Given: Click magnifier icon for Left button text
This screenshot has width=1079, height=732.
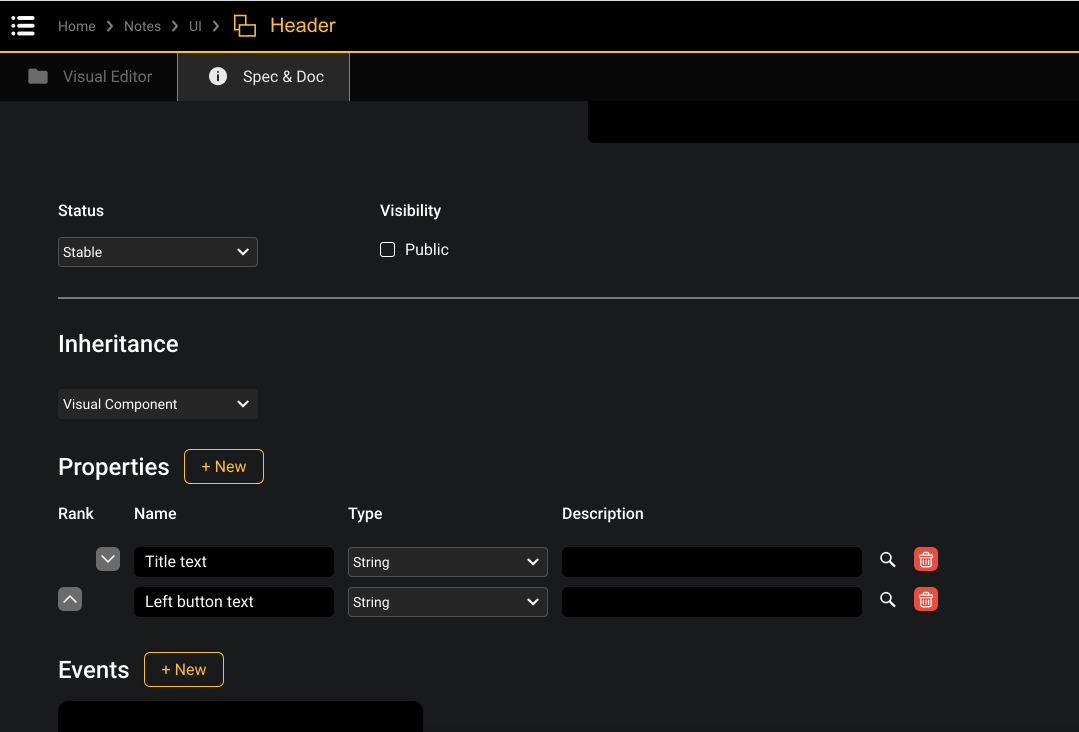Looking at the screenshot, I should click(x=887, y=600).
